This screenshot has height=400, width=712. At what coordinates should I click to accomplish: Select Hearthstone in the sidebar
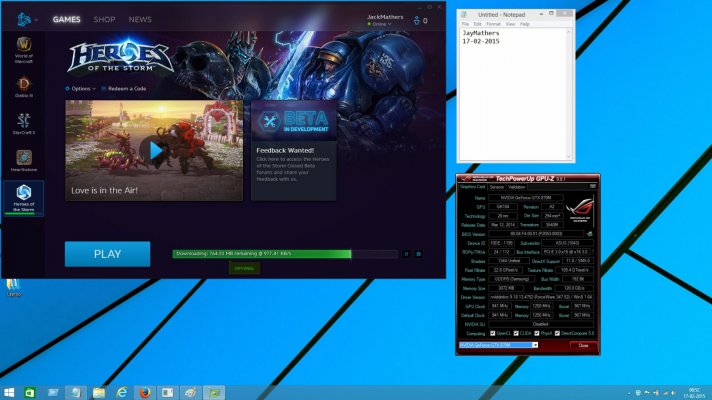[x=24, y=161]
